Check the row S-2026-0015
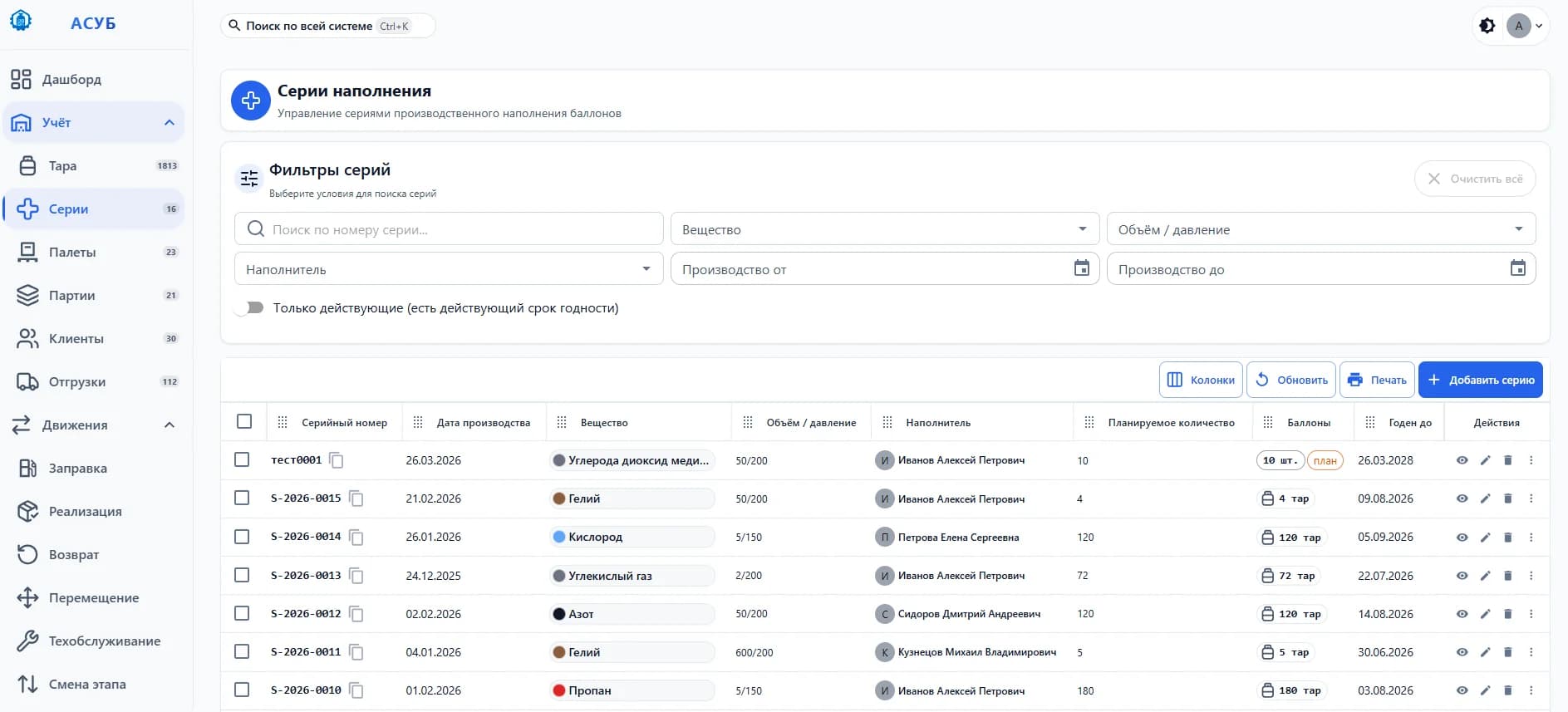This screenshot has height=712, width=1568. click(242, 498)
